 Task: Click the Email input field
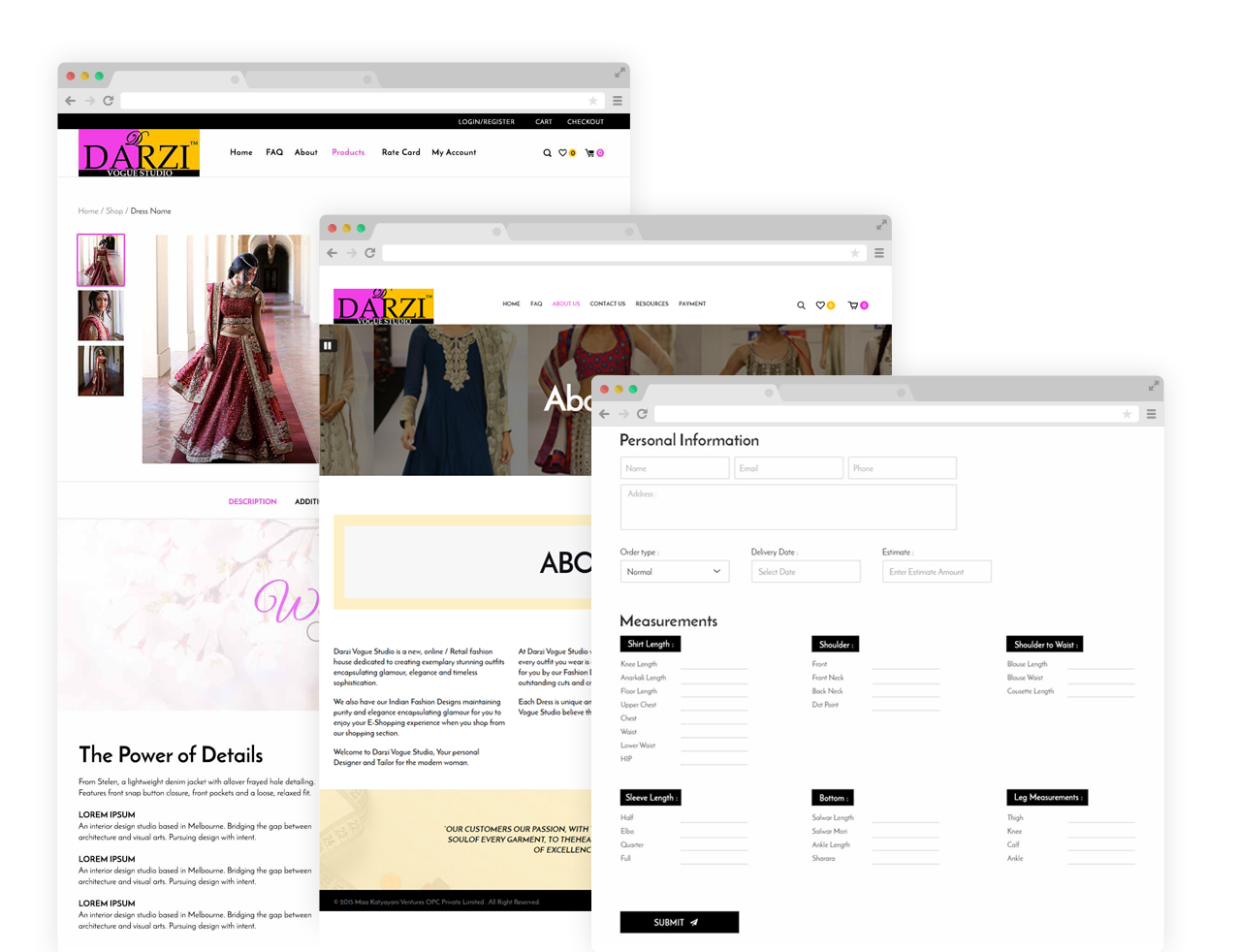pos(787,468)
